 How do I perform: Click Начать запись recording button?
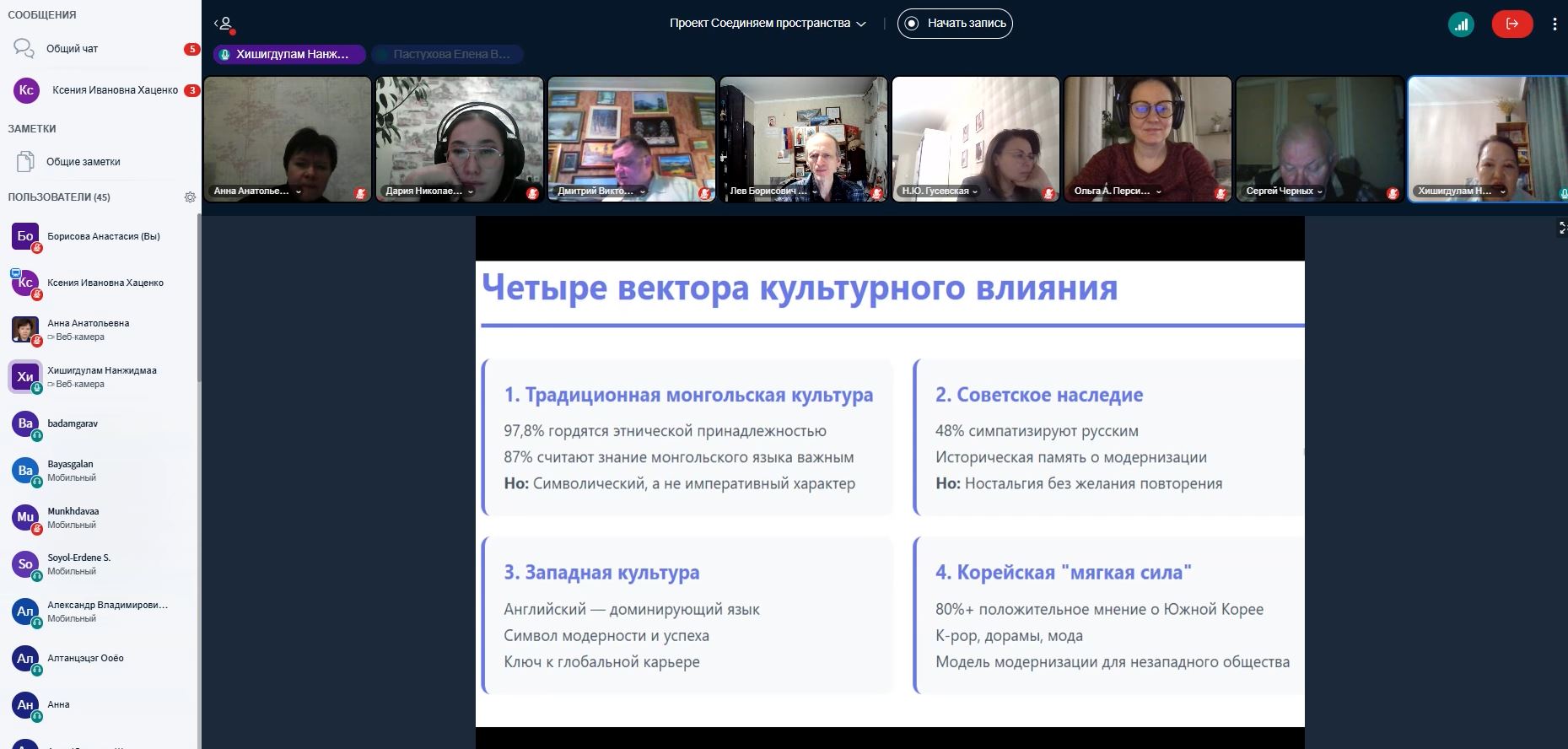(955, 24)
